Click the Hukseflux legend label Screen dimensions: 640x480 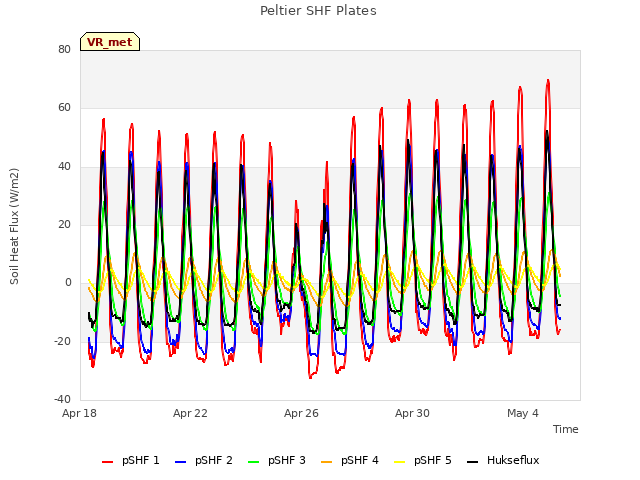coord(513,460)
